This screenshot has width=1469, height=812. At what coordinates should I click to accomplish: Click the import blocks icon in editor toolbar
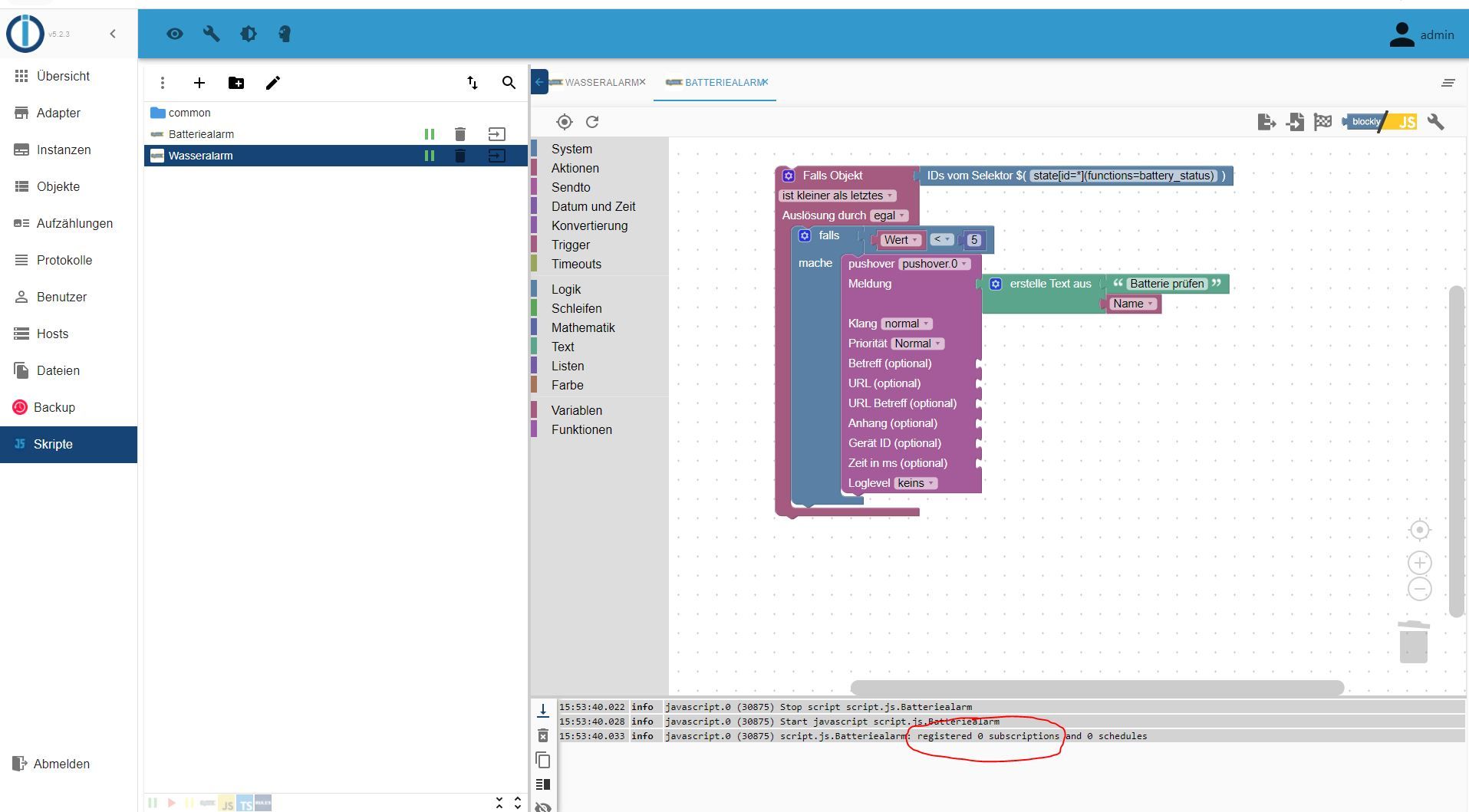1295,122
